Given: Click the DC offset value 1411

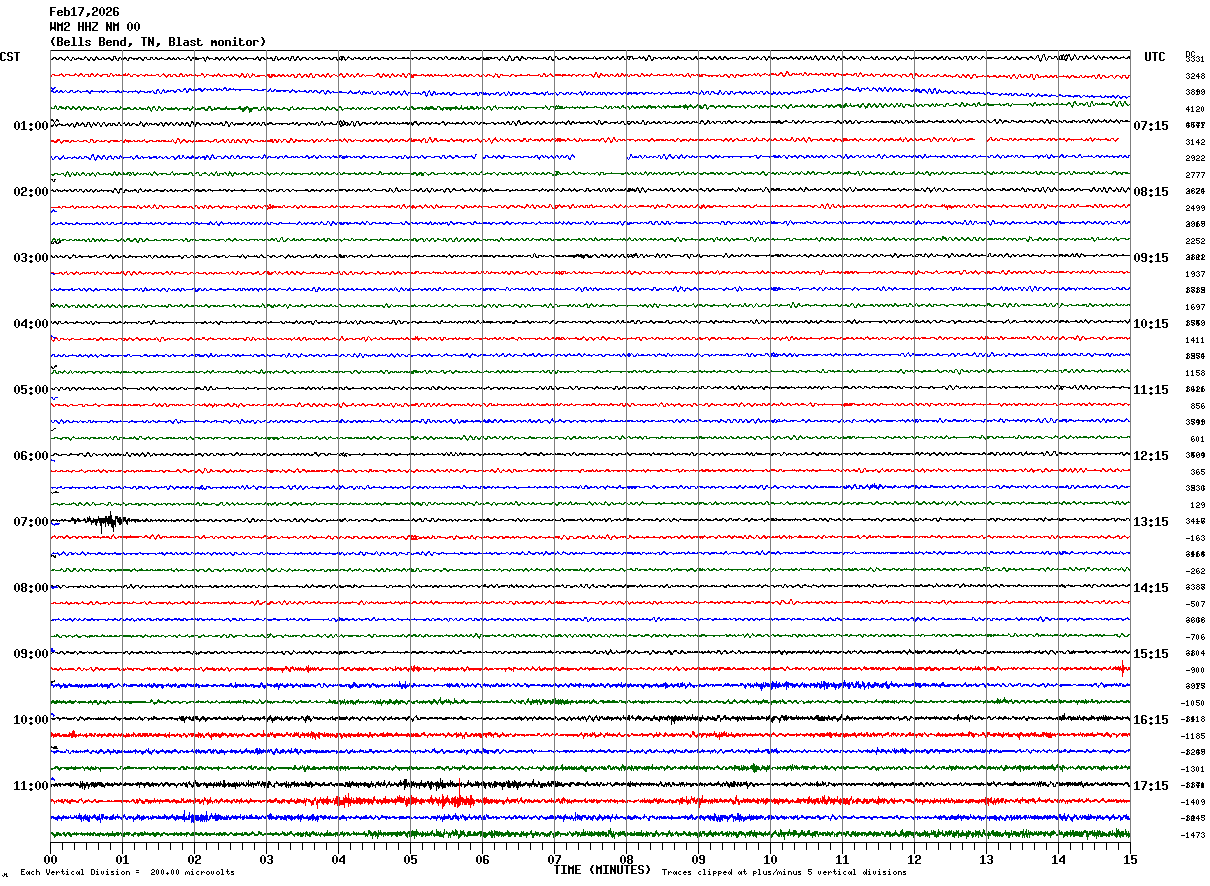Looking at the screenshot, I should 1195,340.
